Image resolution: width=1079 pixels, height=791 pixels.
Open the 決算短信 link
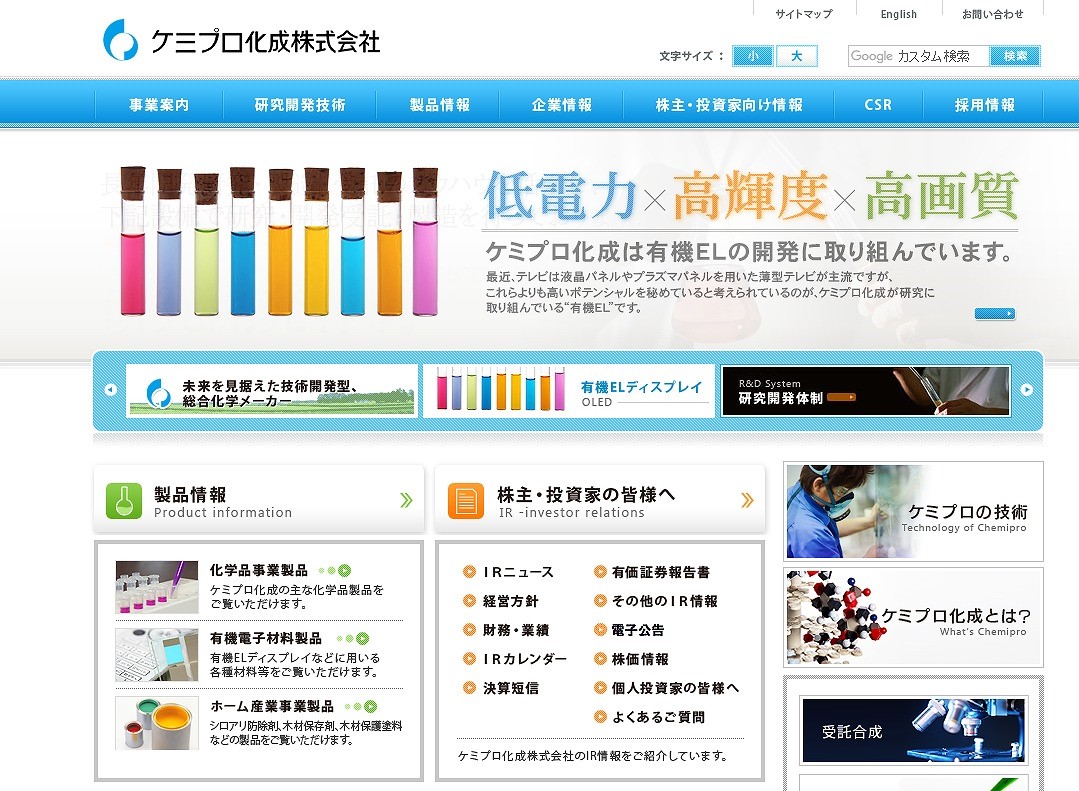[x=511, y=688]
